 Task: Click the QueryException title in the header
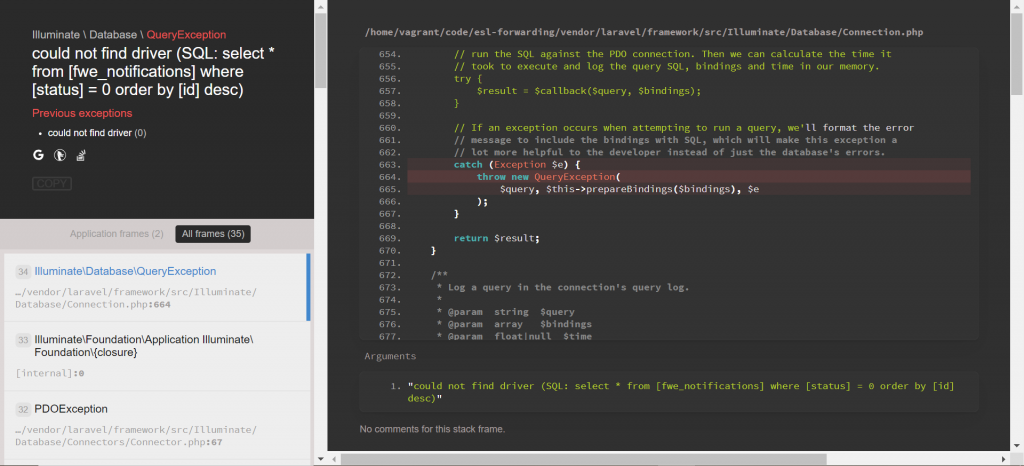[186, 34]
